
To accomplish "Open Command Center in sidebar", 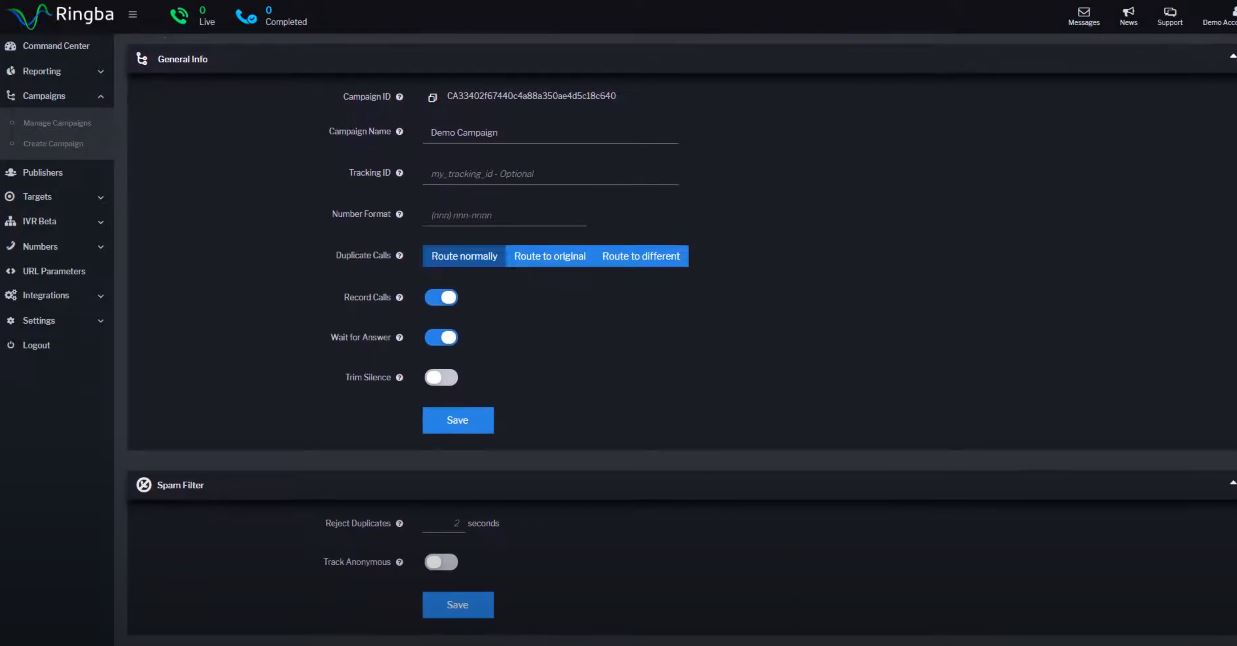I will pyautogui.click(x=57, y=46).
